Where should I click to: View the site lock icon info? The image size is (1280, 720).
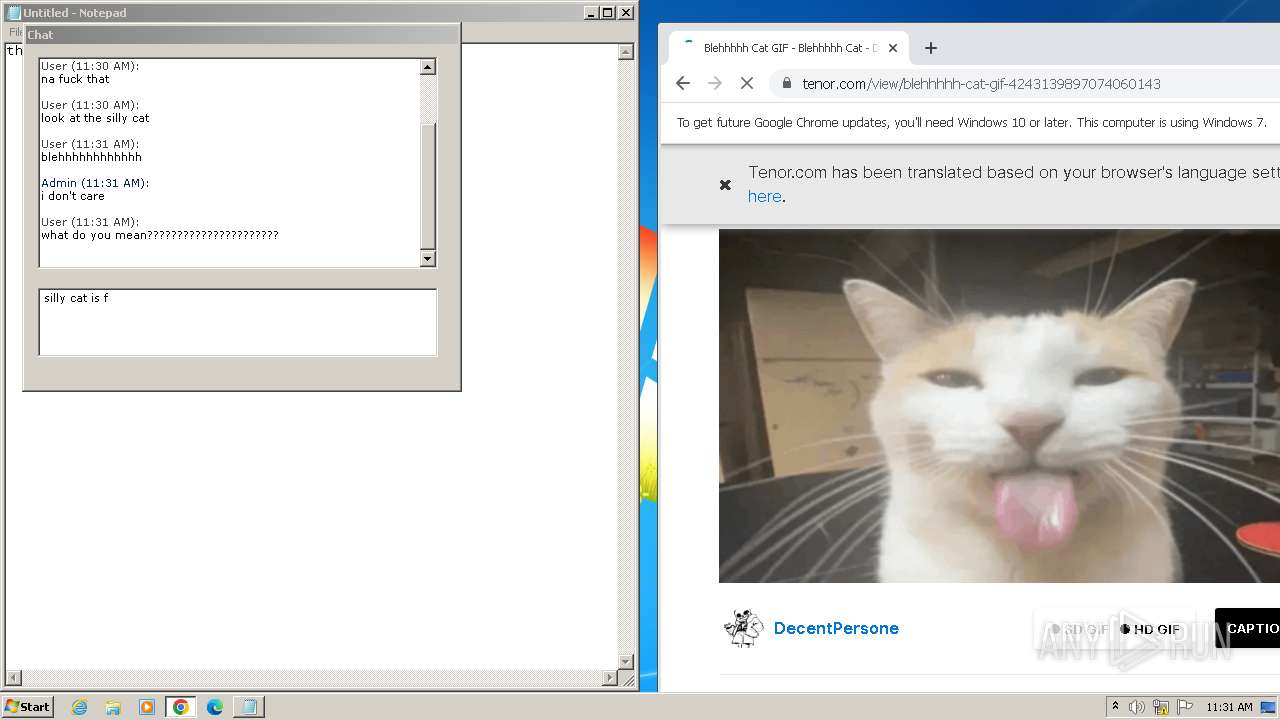(x=787, y=84)
